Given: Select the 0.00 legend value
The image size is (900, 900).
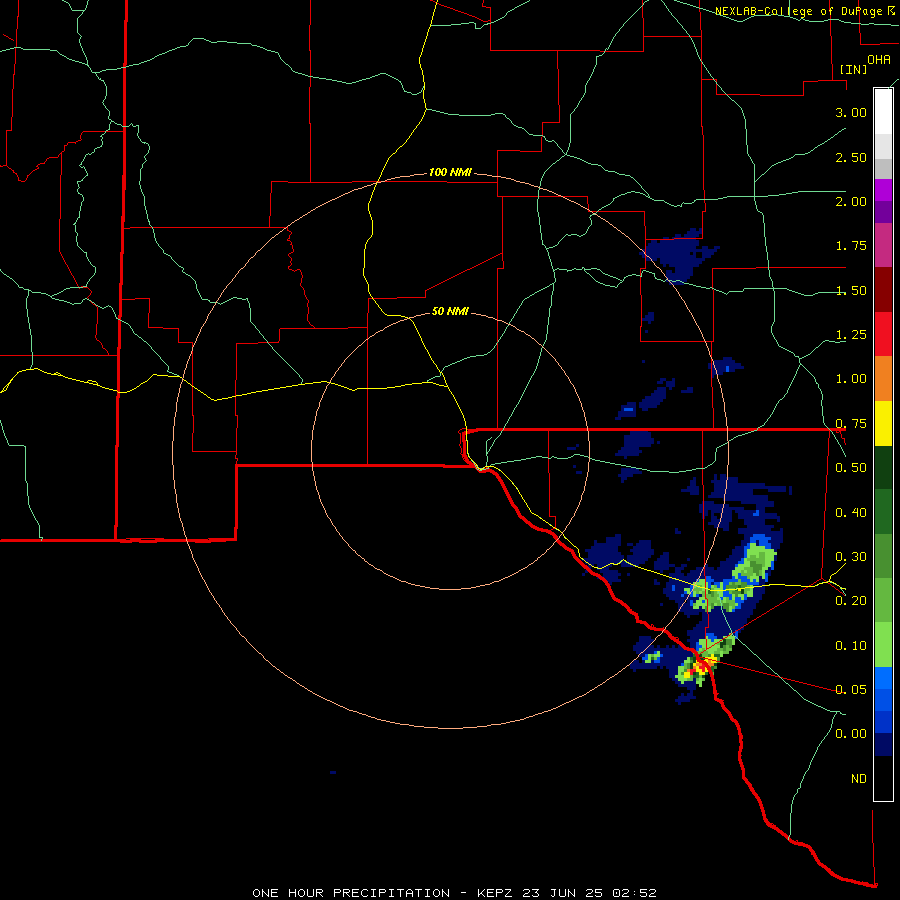Looking at the screenshot, I should pyautogui.click(x=851, y=734).
